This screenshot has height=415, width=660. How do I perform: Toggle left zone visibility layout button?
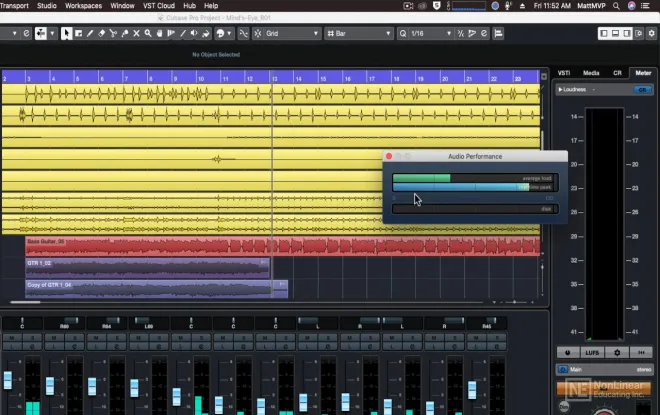604,33
